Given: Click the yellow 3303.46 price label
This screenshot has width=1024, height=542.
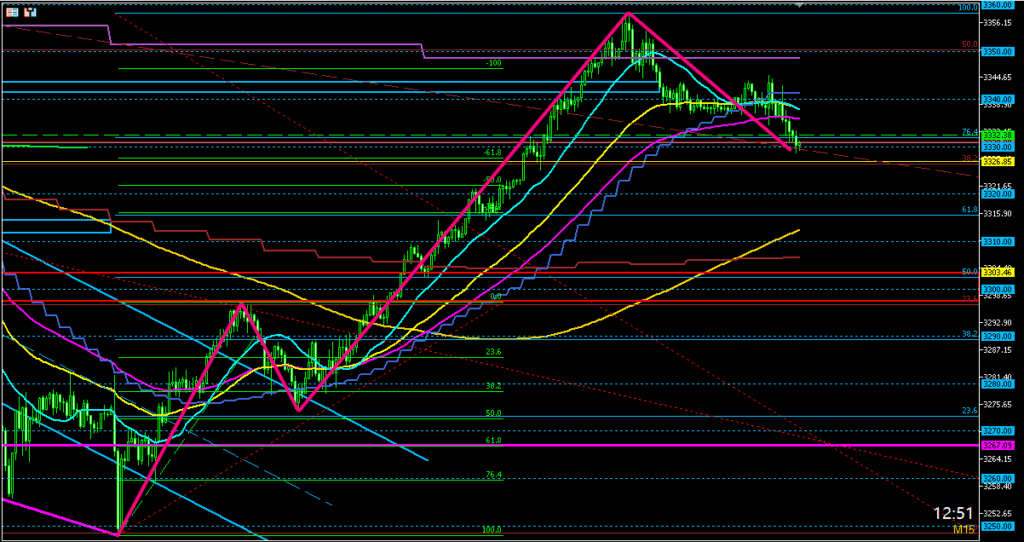Looking at the screenshot, I should 998,272.
